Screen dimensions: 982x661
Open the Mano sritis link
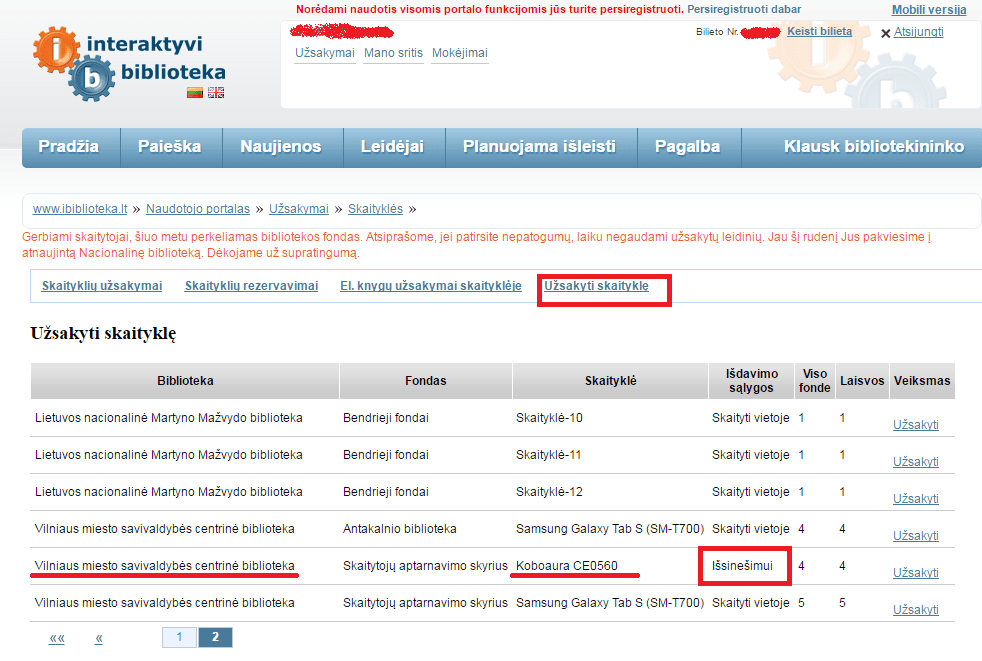tap(393, 53)
